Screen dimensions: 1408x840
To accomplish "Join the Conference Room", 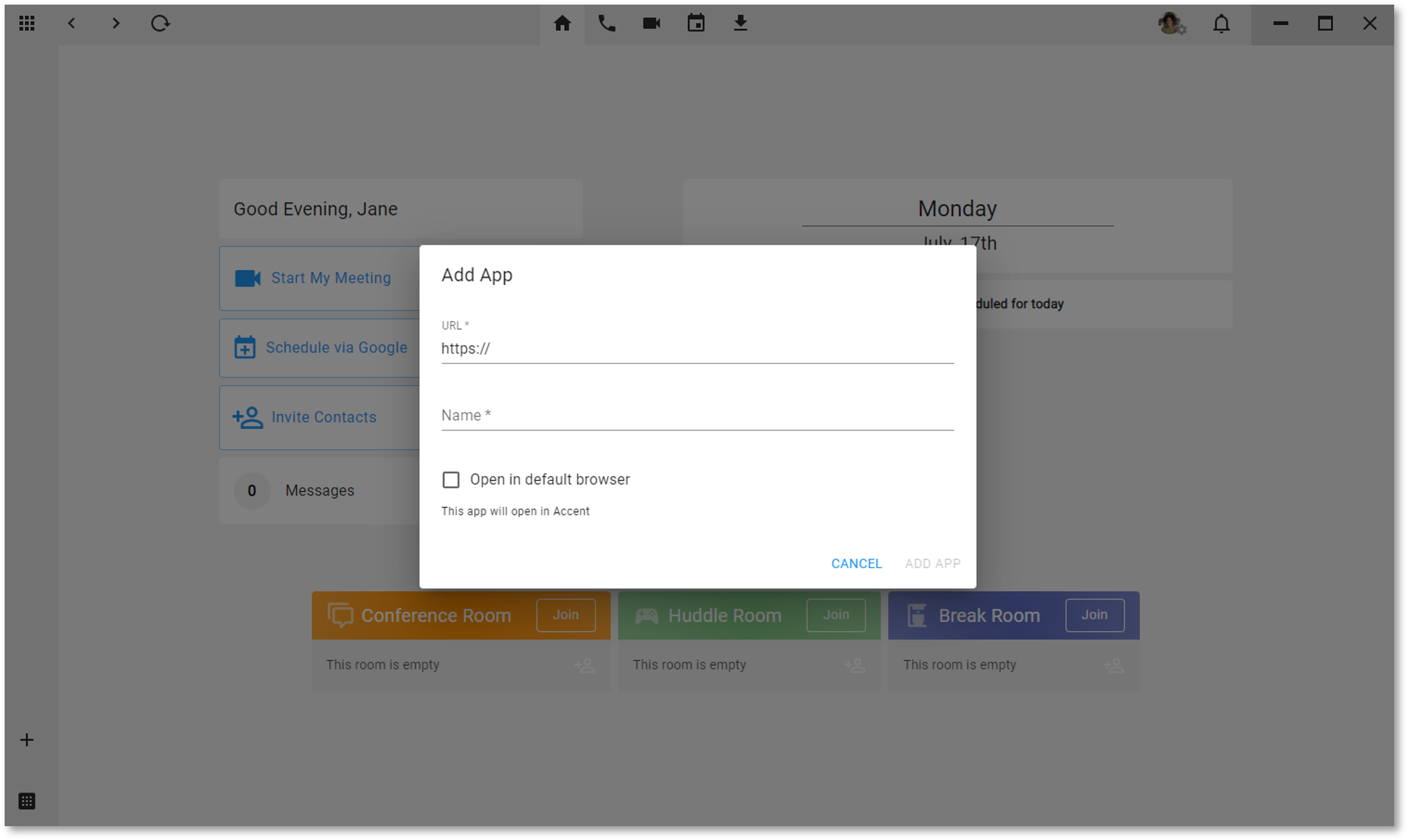I will coord(565,615).
